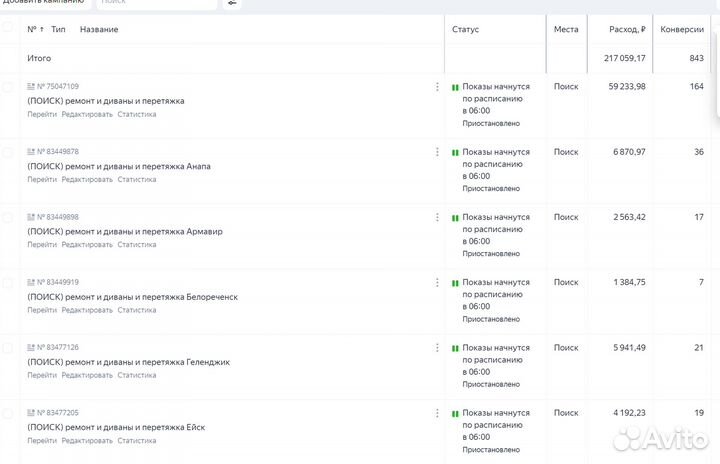Open three-dot menu for campaign 75047109

click(437, 87)
